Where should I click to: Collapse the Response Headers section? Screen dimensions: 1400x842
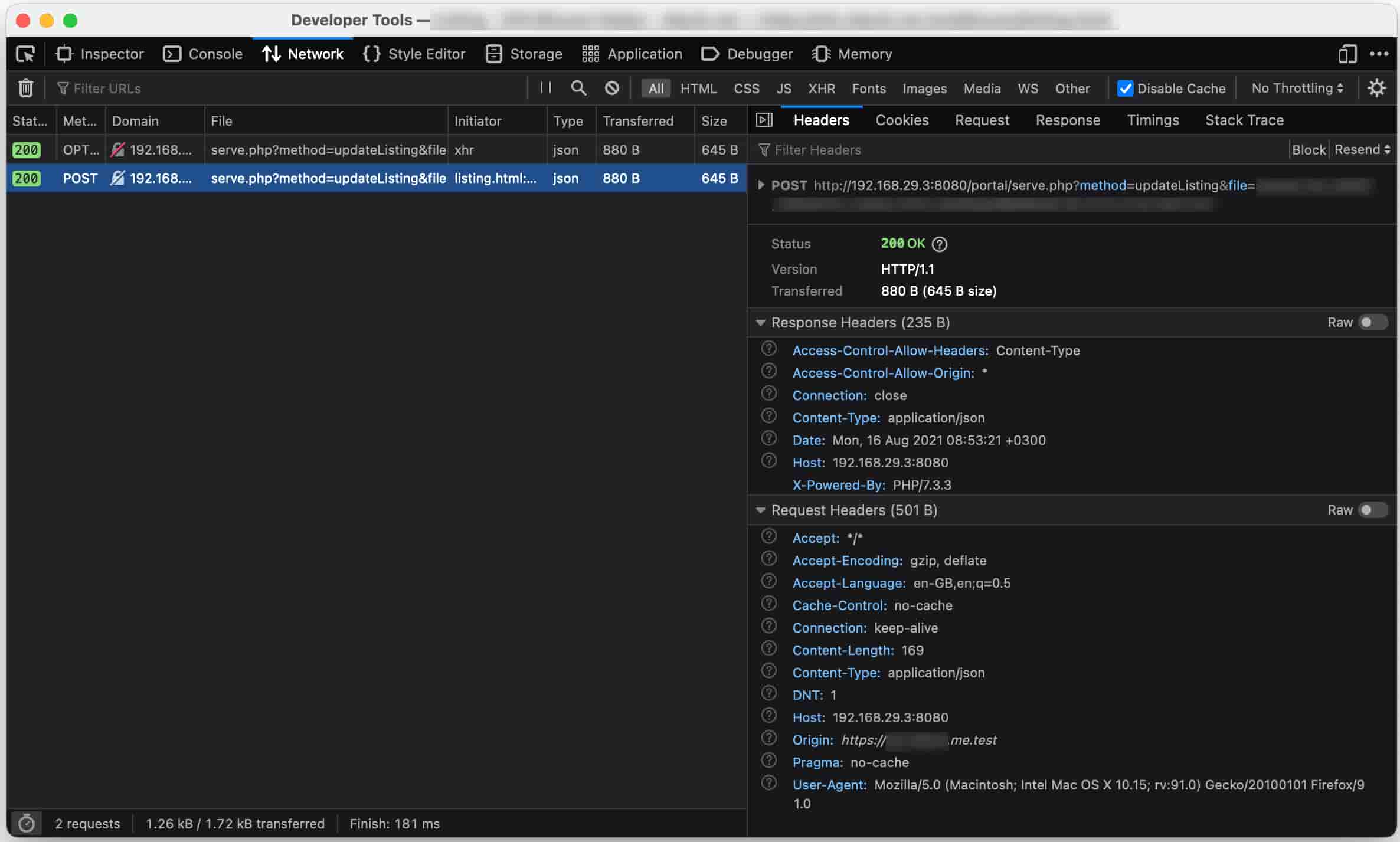(760, 323)
